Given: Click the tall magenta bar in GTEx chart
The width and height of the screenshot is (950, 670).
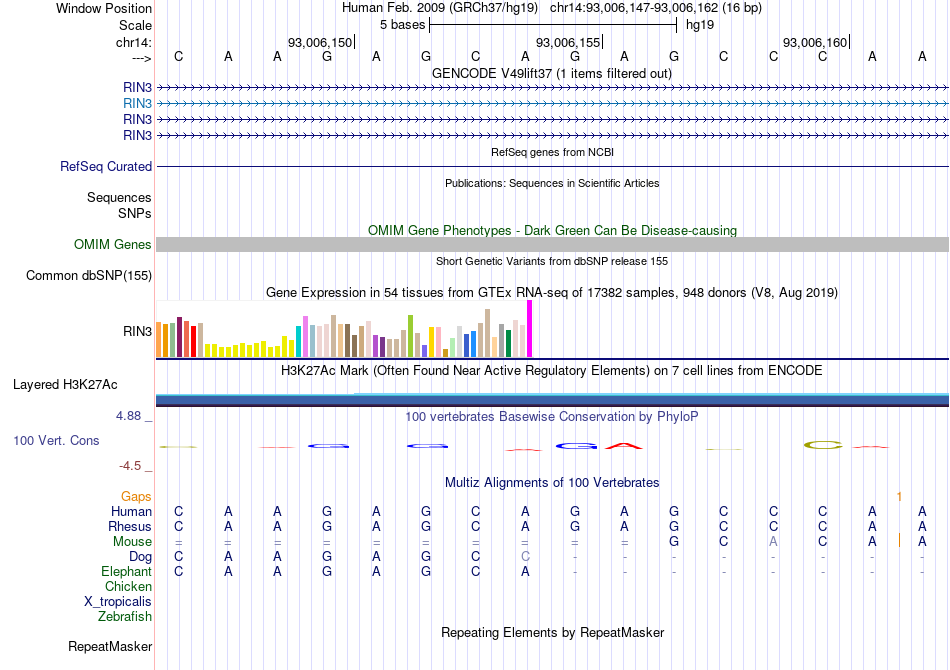Looking at the screenshot, I should coord(530,329).
